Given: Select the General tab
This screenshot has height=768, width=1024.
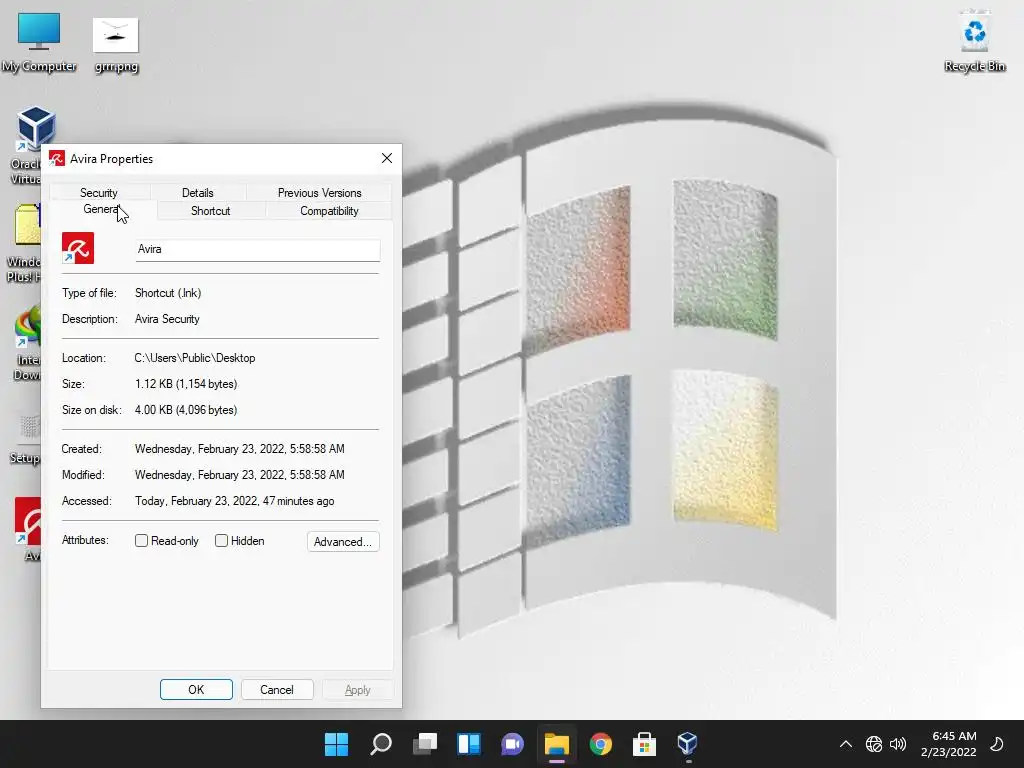Looking at the screenshot, I should [x=102, y=210].
